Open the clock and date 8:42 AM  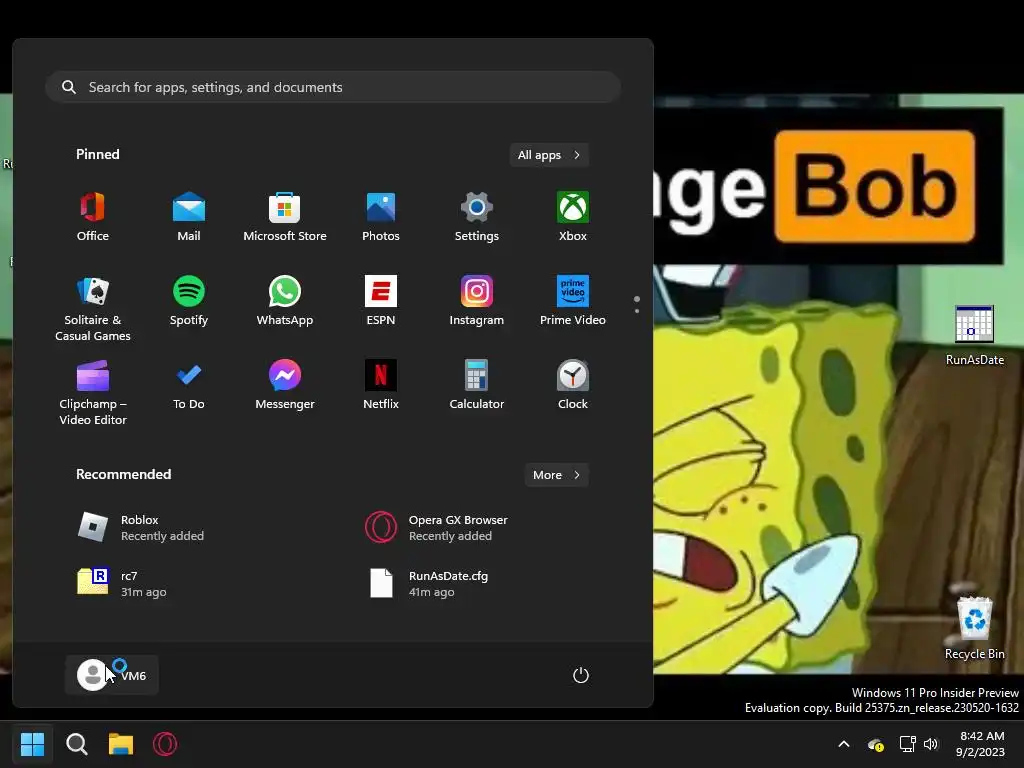[981, 744]
